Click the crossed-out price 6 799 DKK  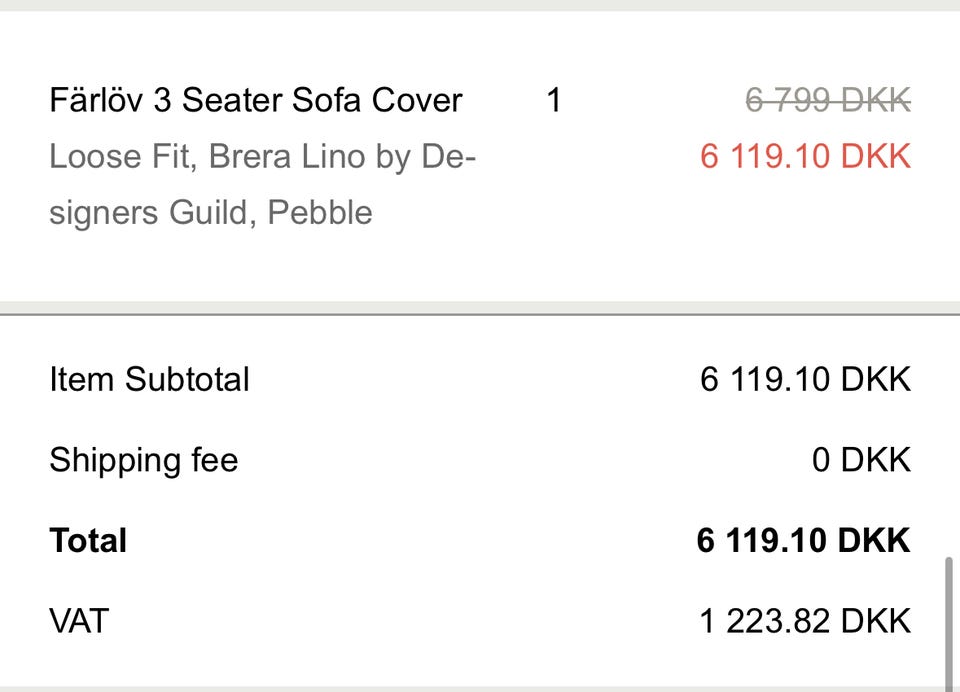(x=828, y=101)
